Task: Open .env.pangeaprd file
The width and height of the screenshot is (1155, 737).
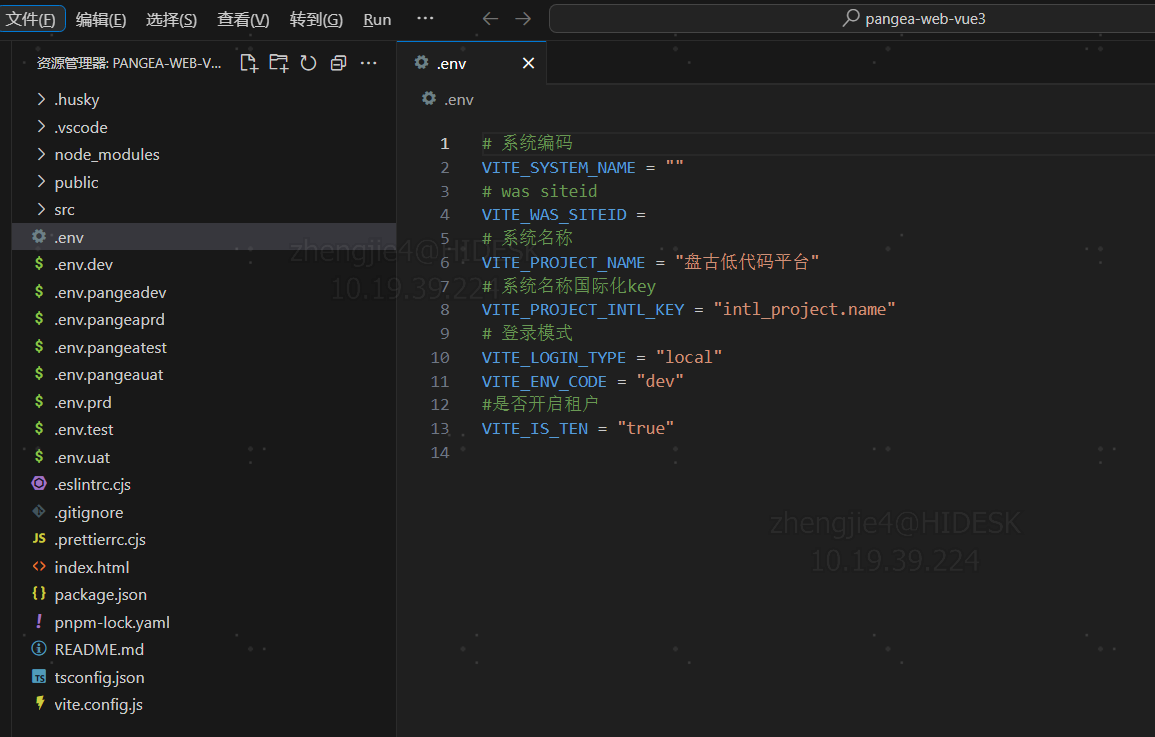Action: pyautogui.click(x=204, y=320)
